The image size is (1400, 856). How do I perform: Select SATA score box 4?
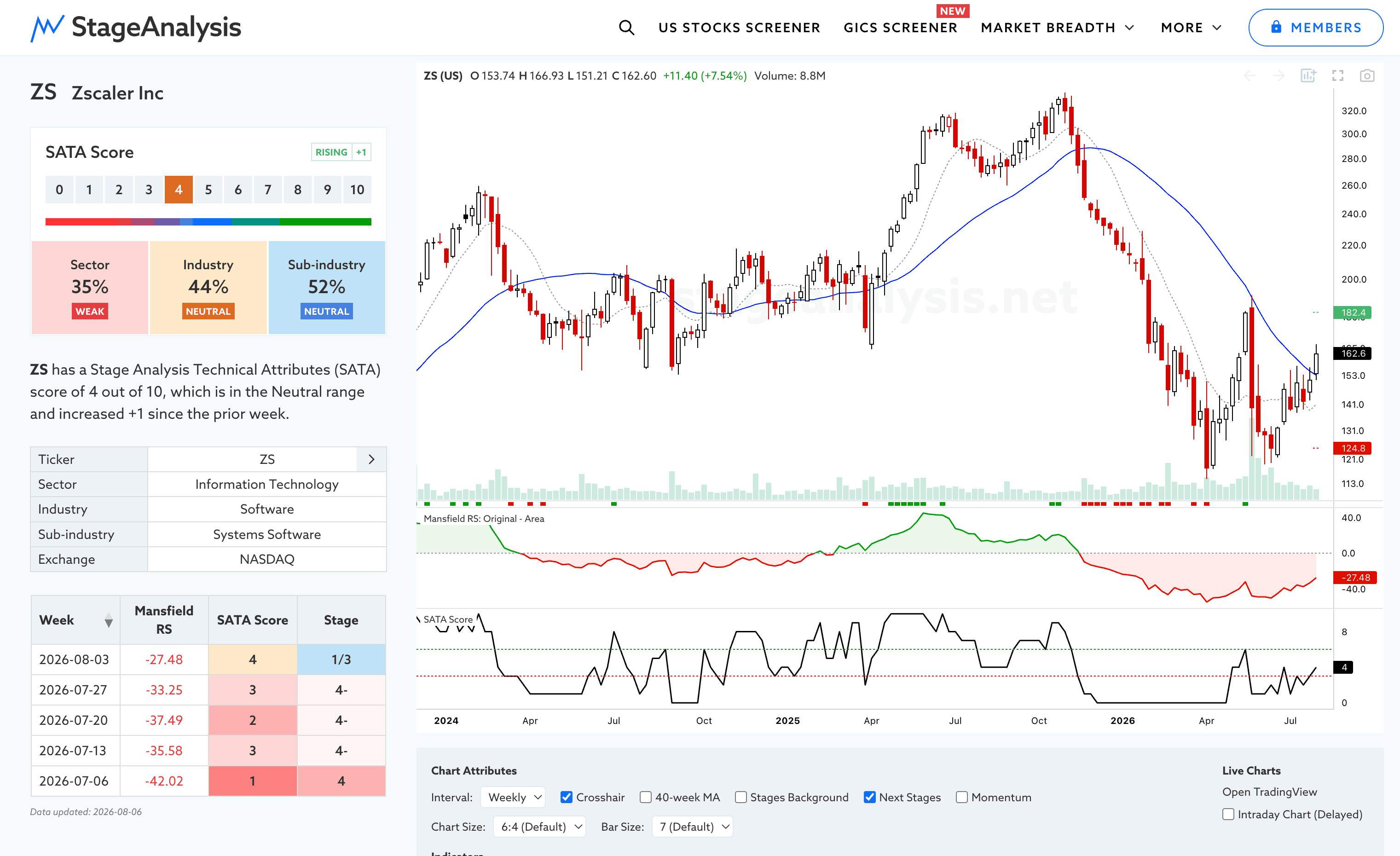coord(179,189)
